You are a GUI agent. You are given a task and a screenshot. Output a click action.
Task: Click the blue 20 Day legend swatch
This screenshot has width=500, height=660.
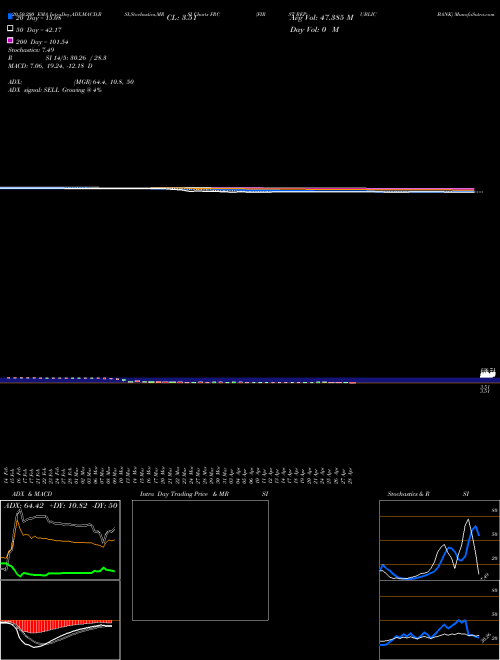[x=10, y=16]
